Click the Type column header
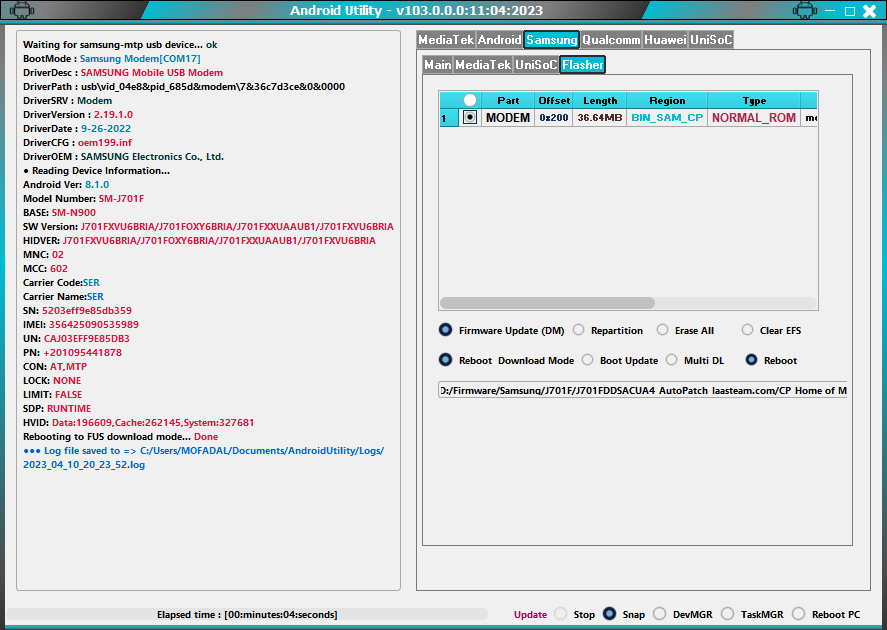The image size is (887, 630). click(754, 100)
